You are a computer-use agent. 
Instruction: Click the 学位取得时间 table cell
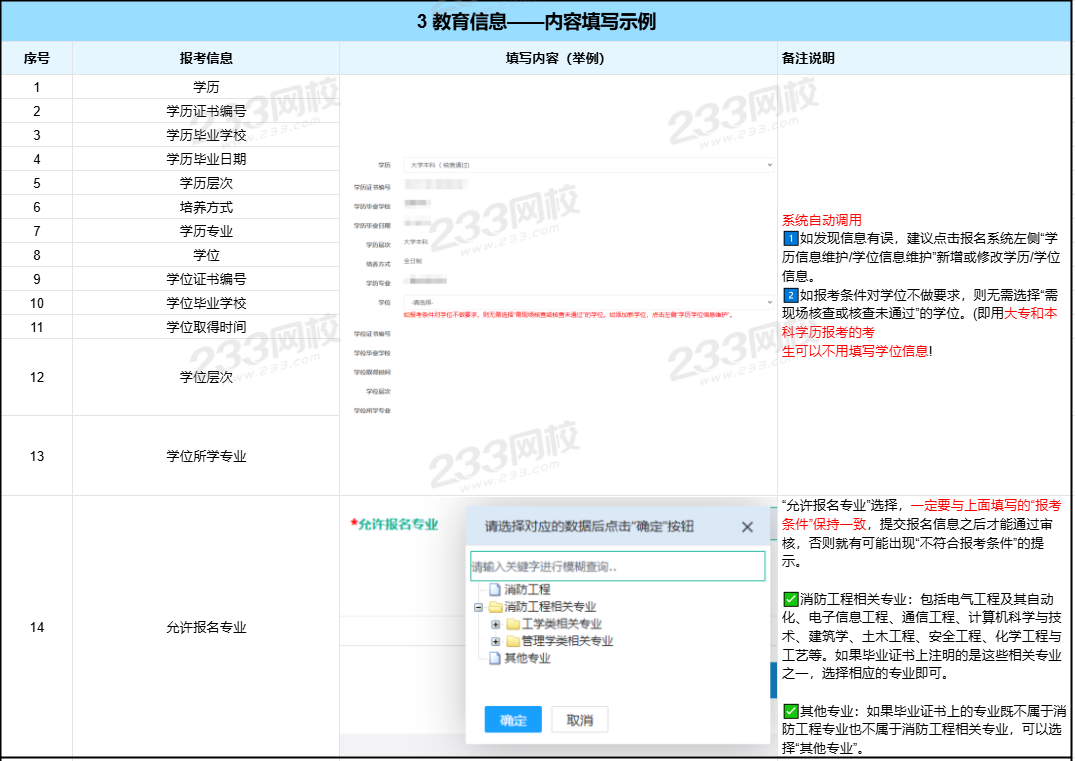click(206, 327)
